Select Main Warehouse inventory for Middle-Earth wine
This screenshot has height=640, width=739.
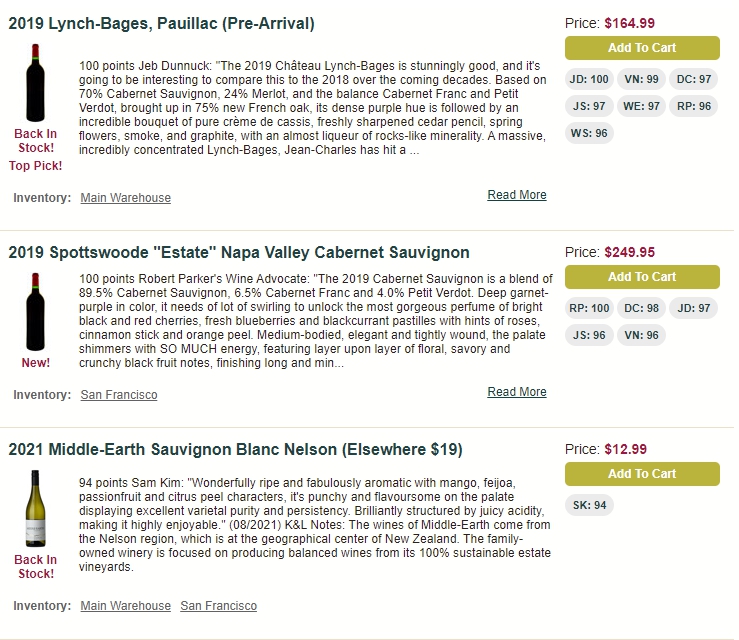click(x=125, y=606)
